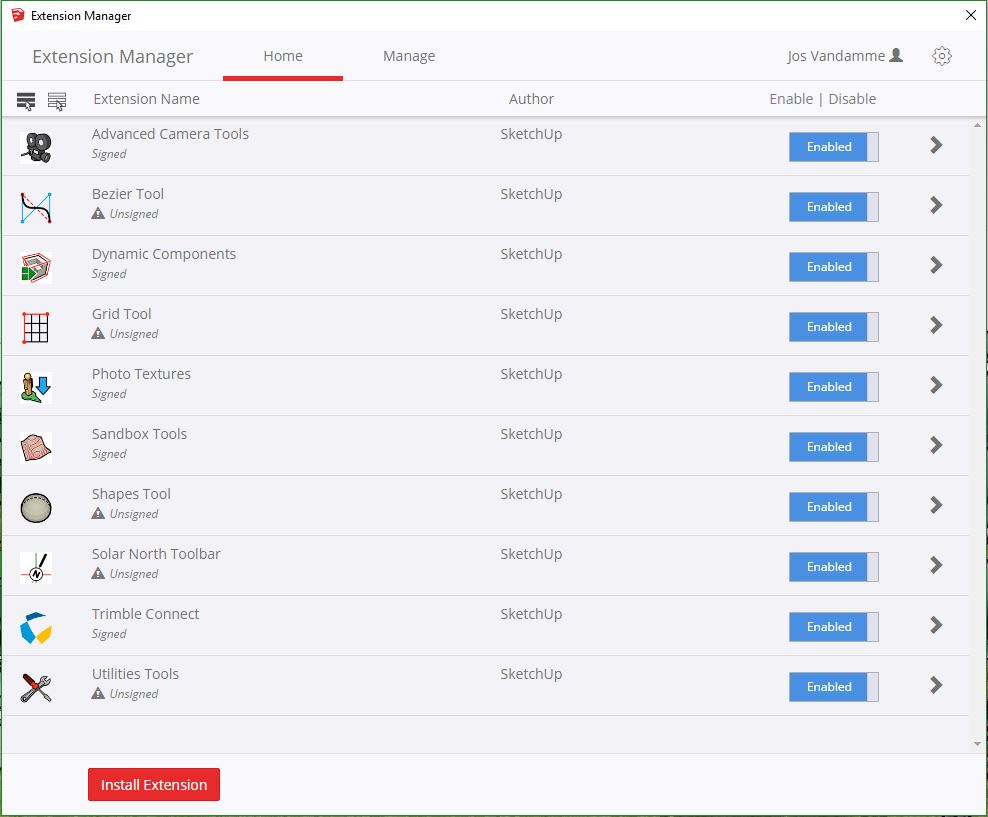The height and width of the screenshot is (817, 988).
Task: Expand Dynamic Components details chevron
Action: (x=936, y=265)
